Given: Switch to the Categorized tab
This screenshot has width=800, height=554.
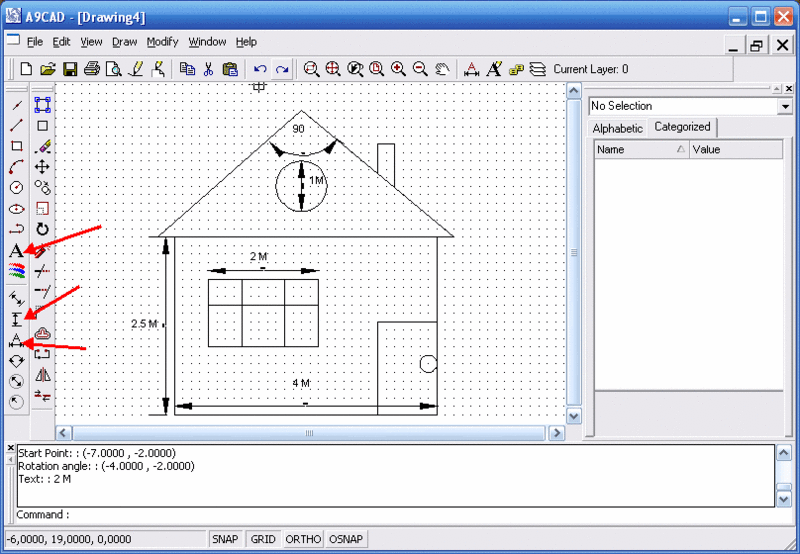Looking at the screenshot, I should coord(682,127).
